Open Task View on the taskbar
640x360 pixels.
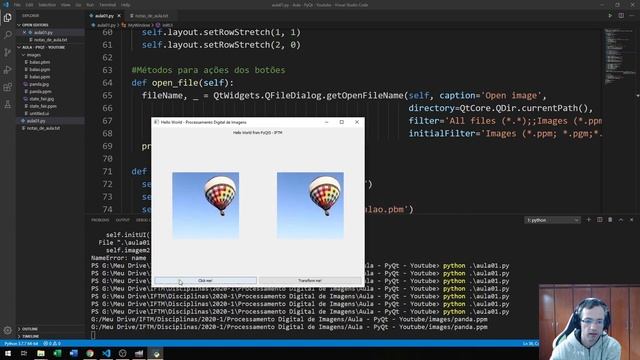pos(24,353)
